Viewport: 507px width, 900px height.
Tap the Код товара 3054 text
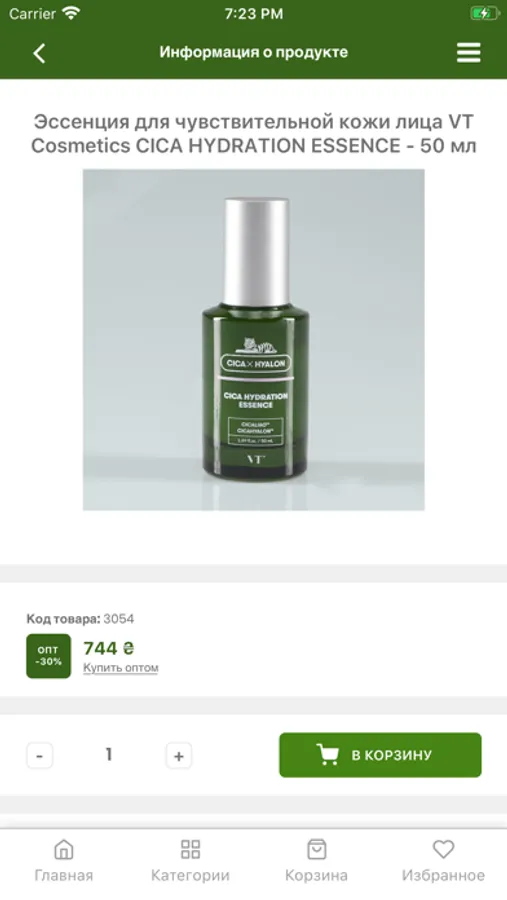(80, 619)
